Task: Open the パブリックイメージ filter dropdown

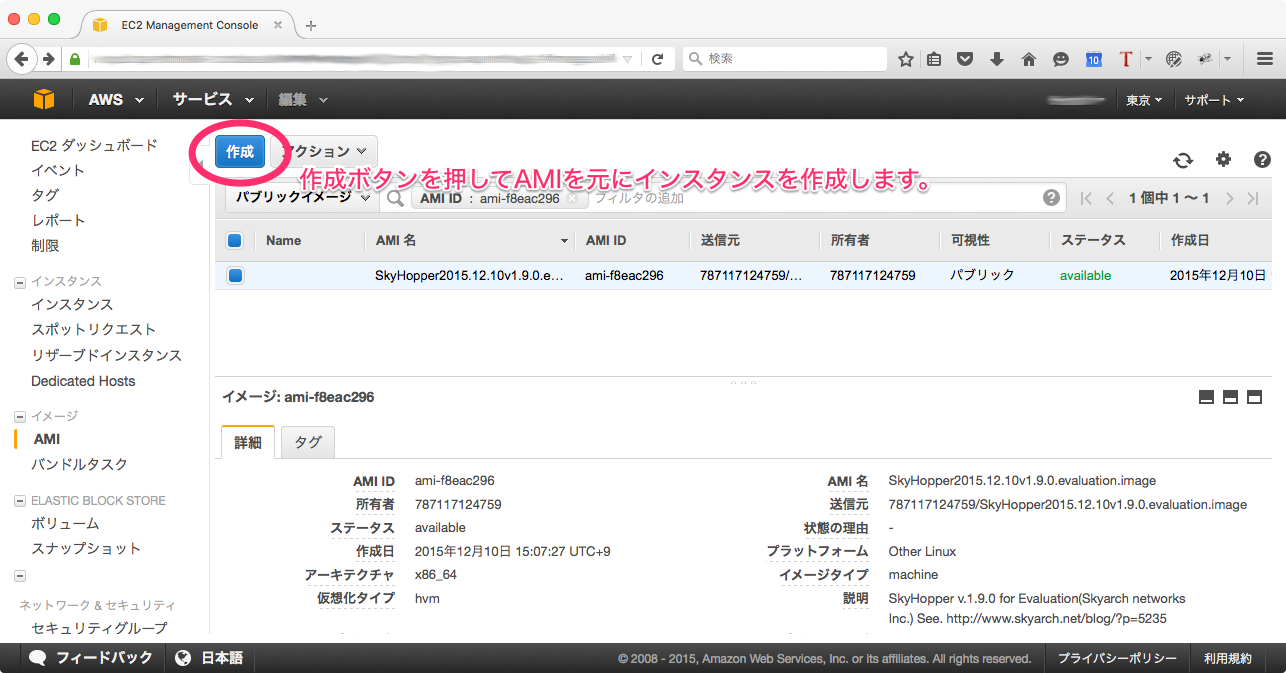Action: 301,197
